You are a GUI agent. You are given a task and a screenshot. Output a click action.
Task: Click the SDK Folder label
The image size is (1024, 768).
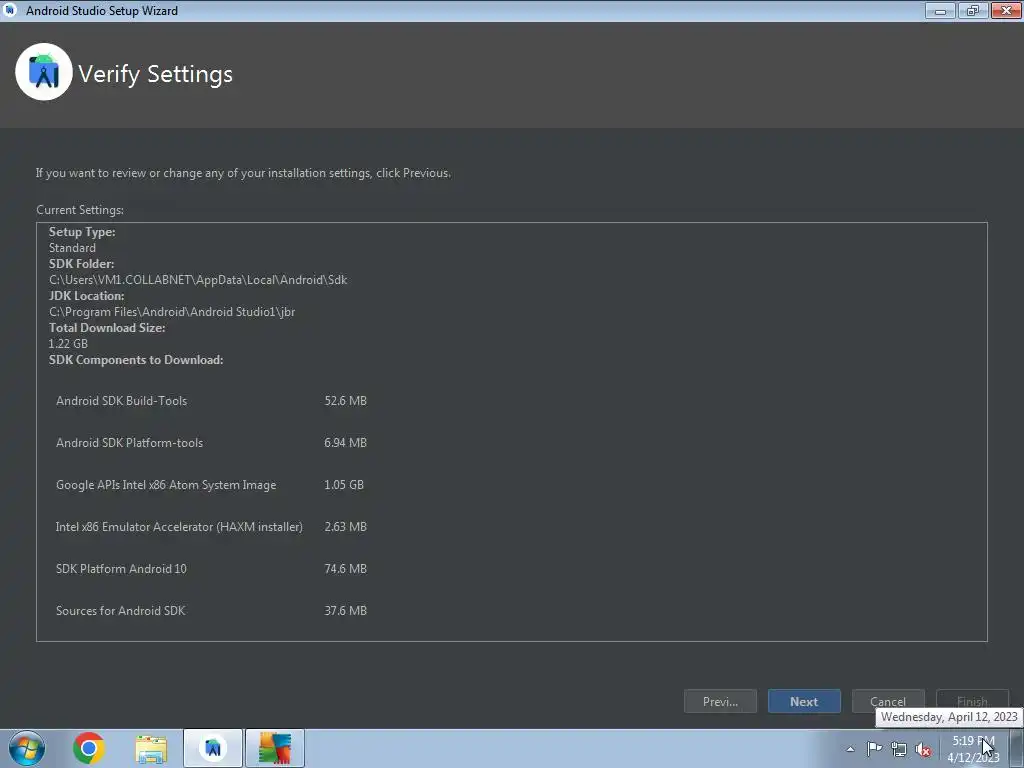(x=81, y=264)
